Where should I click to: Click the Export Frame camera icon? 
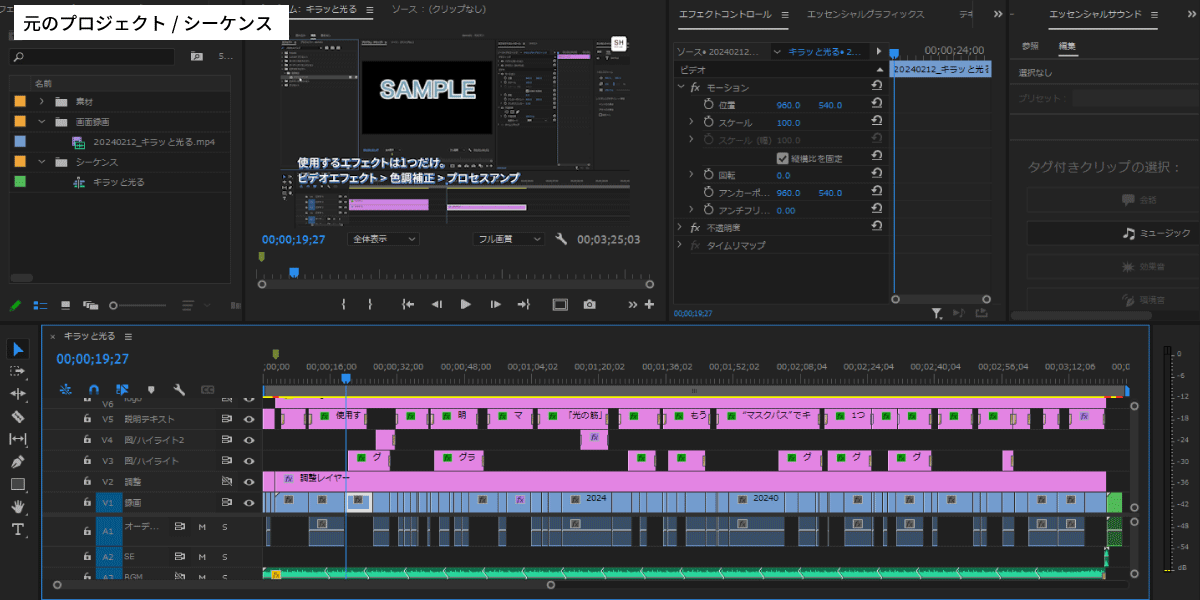(590, 305)
